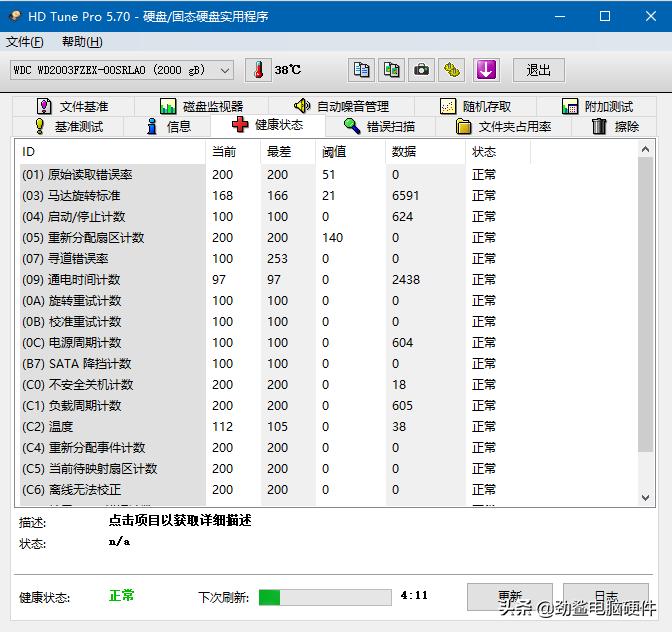Image resolution: width=672 pixels, height=632 pixels.
Task: Click the 更新 button
Action: coord(510,596)
